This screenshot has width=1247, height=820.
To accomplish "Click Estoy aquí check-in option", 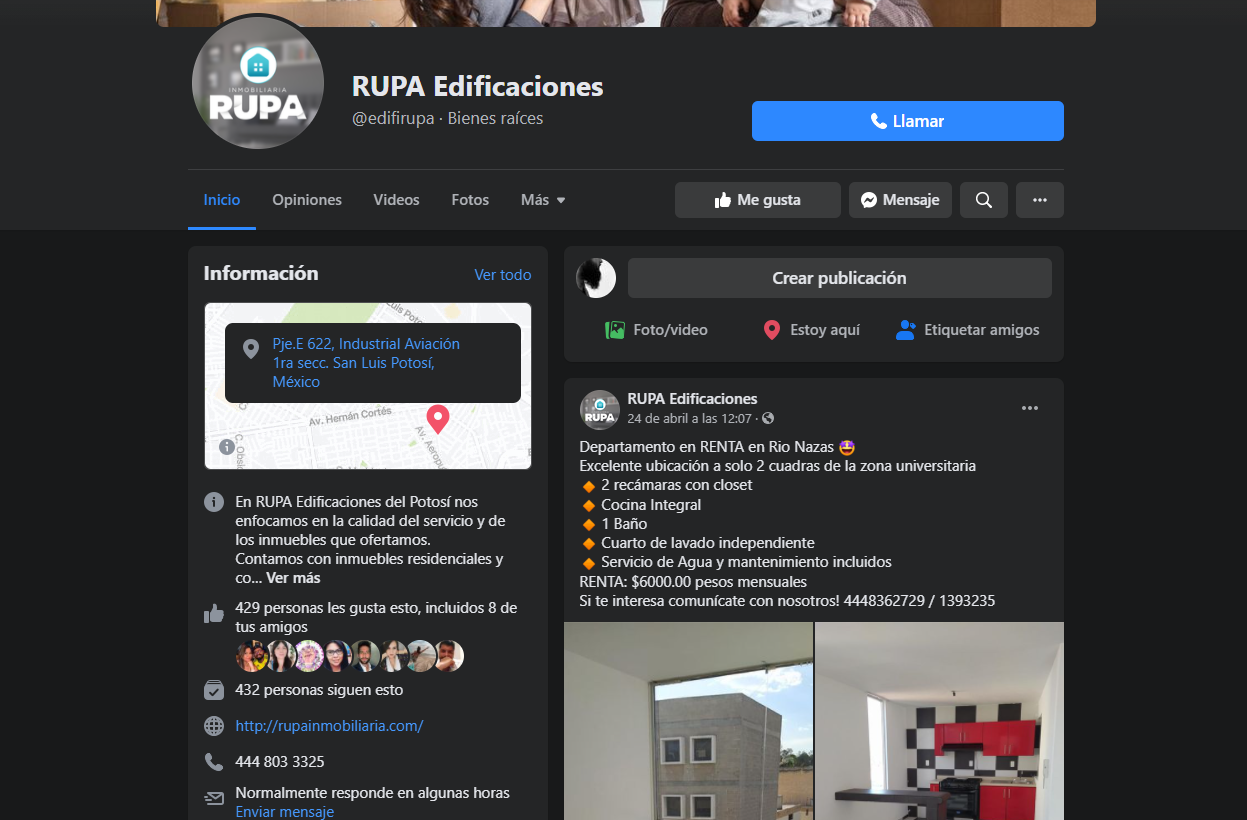I will pos(811,330).
